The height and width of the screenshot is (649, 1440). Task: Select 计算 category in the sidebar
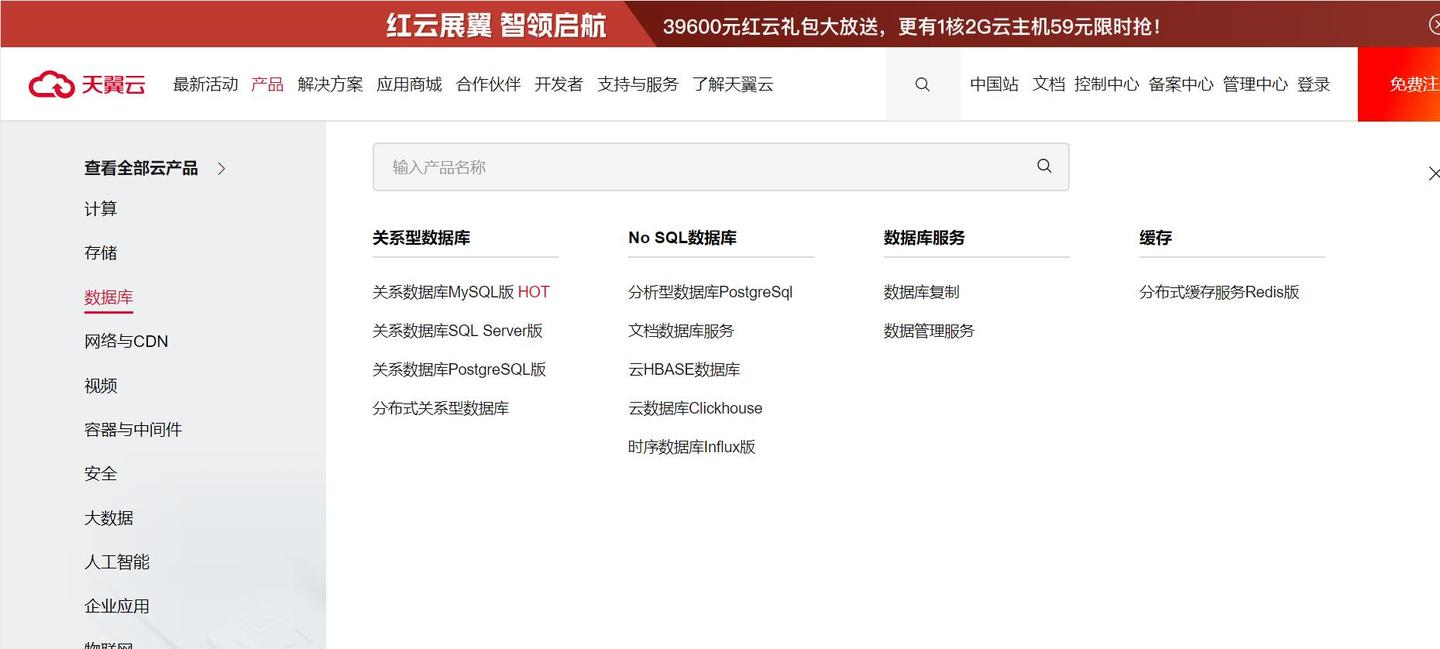pyautogui.click(x=101, y=208)
